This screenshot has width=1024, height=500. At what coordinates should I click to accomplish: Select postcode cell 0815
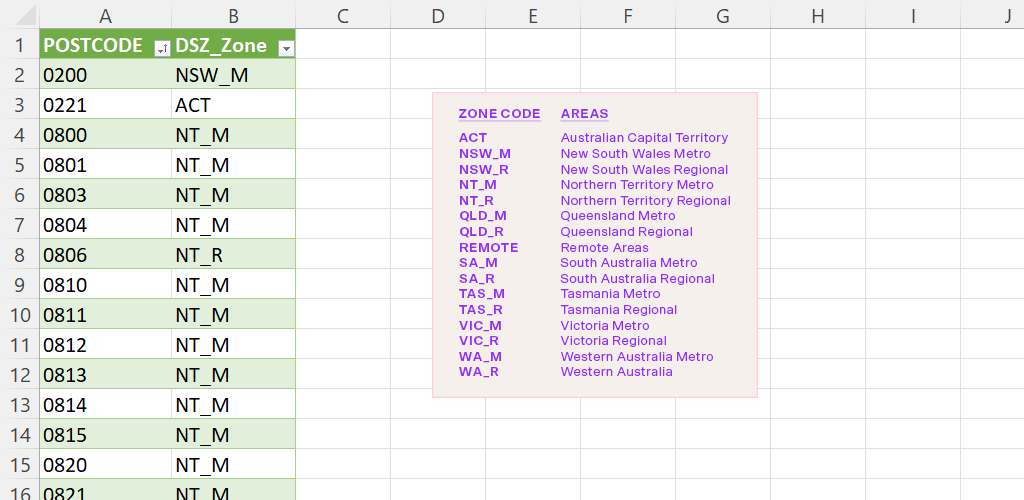(105, 435)
